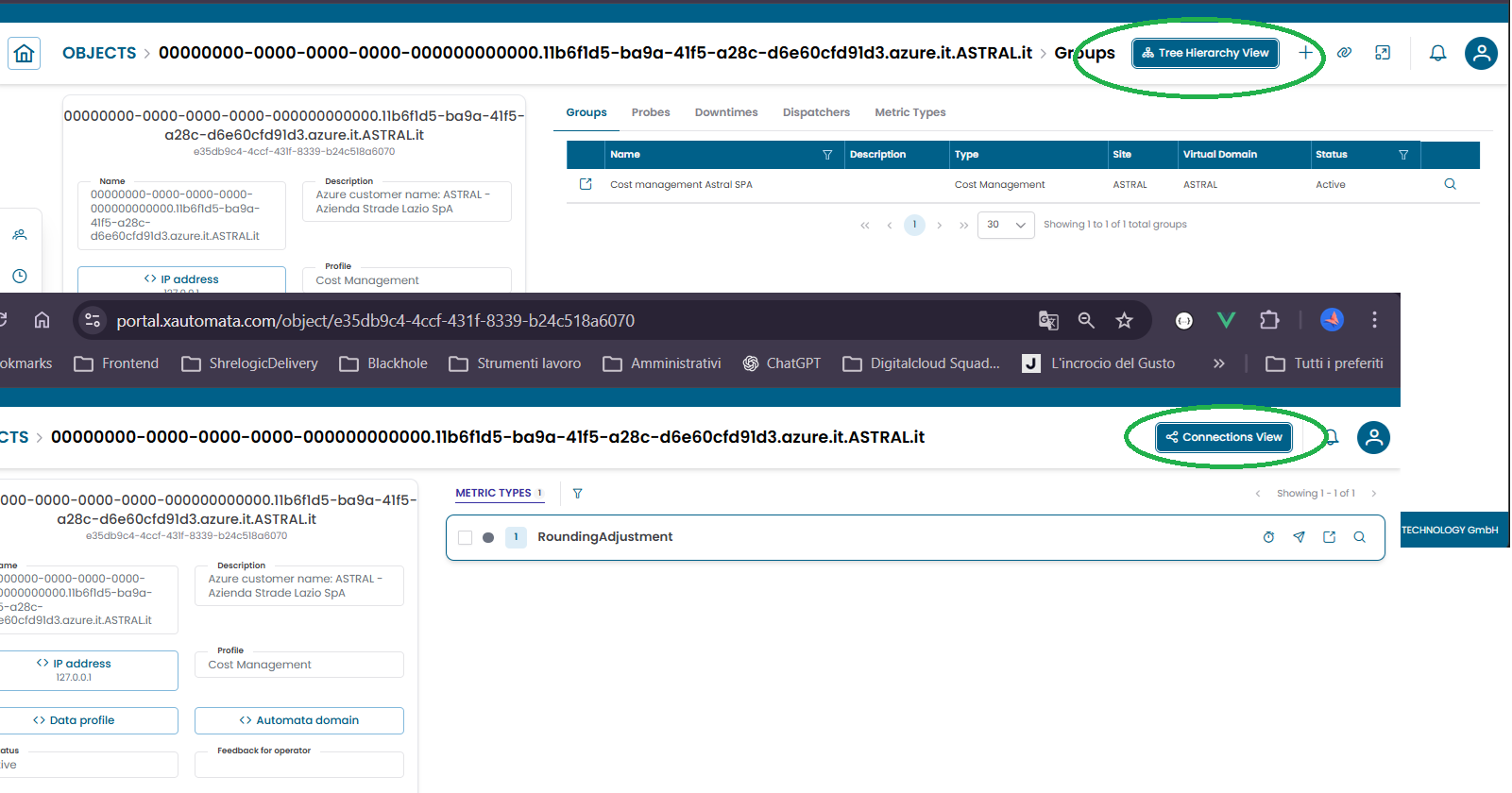Screen dimensions: 1512x793
Task: Switch to the Probes tab
Action: coord(651,112)
